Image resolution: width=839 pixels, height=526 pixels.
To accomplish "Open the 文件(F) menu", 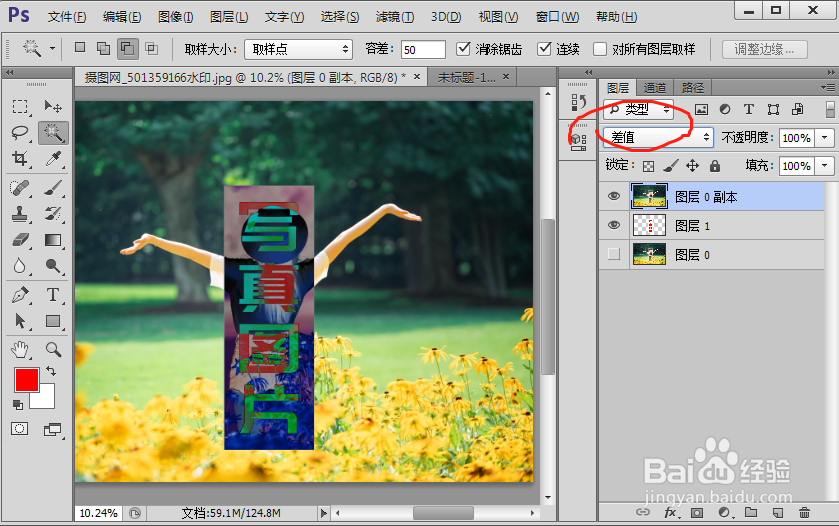I will (x=67, y=17).
